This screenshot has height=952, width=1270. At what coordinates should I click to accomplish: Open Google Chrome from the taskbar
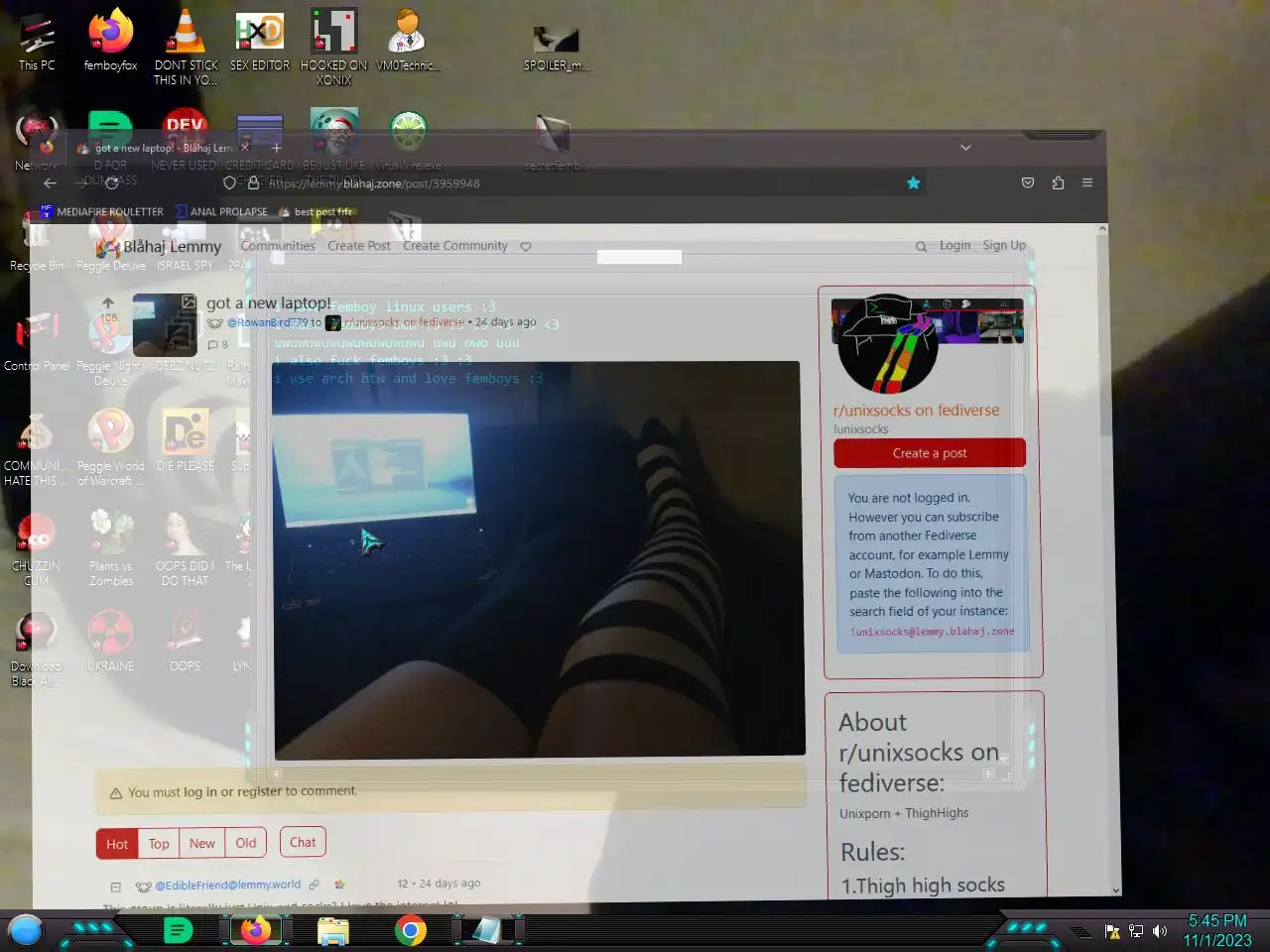(411, 930)
